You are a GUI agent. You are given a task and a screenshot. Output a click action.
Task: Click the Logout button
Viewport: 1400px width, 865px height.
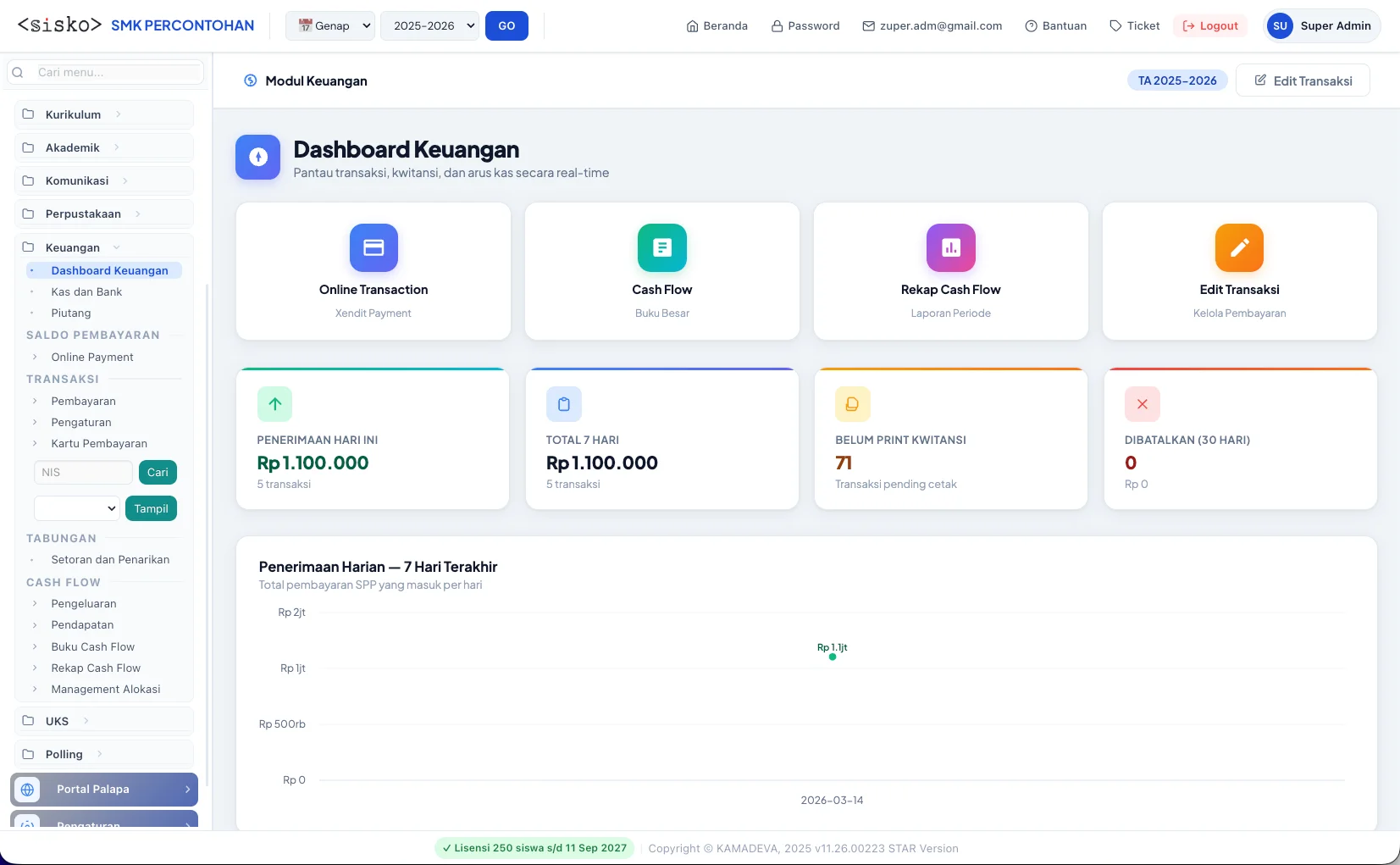point(1210,26)
